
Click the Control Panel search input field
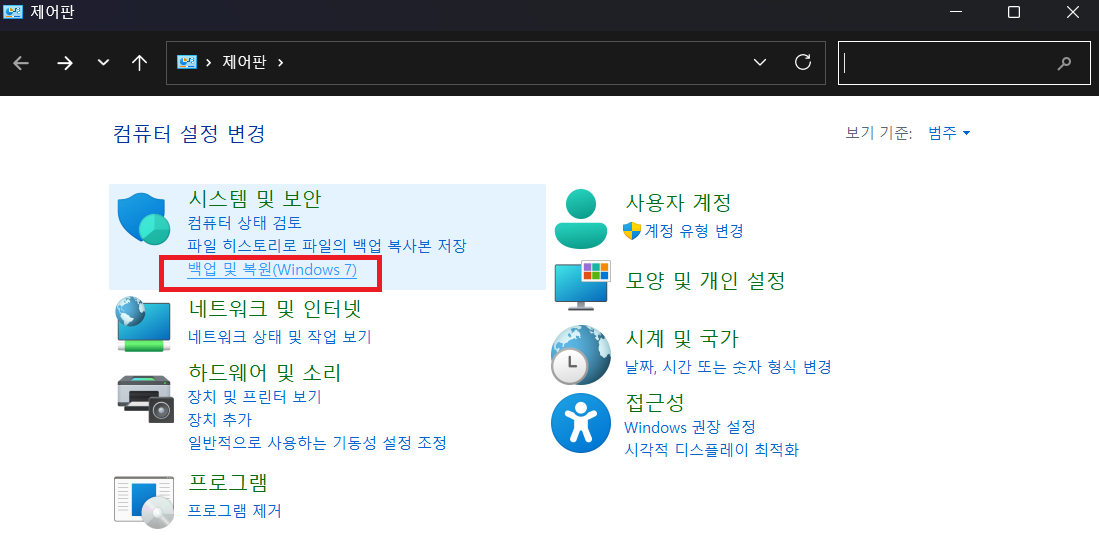tap(964, 63)
